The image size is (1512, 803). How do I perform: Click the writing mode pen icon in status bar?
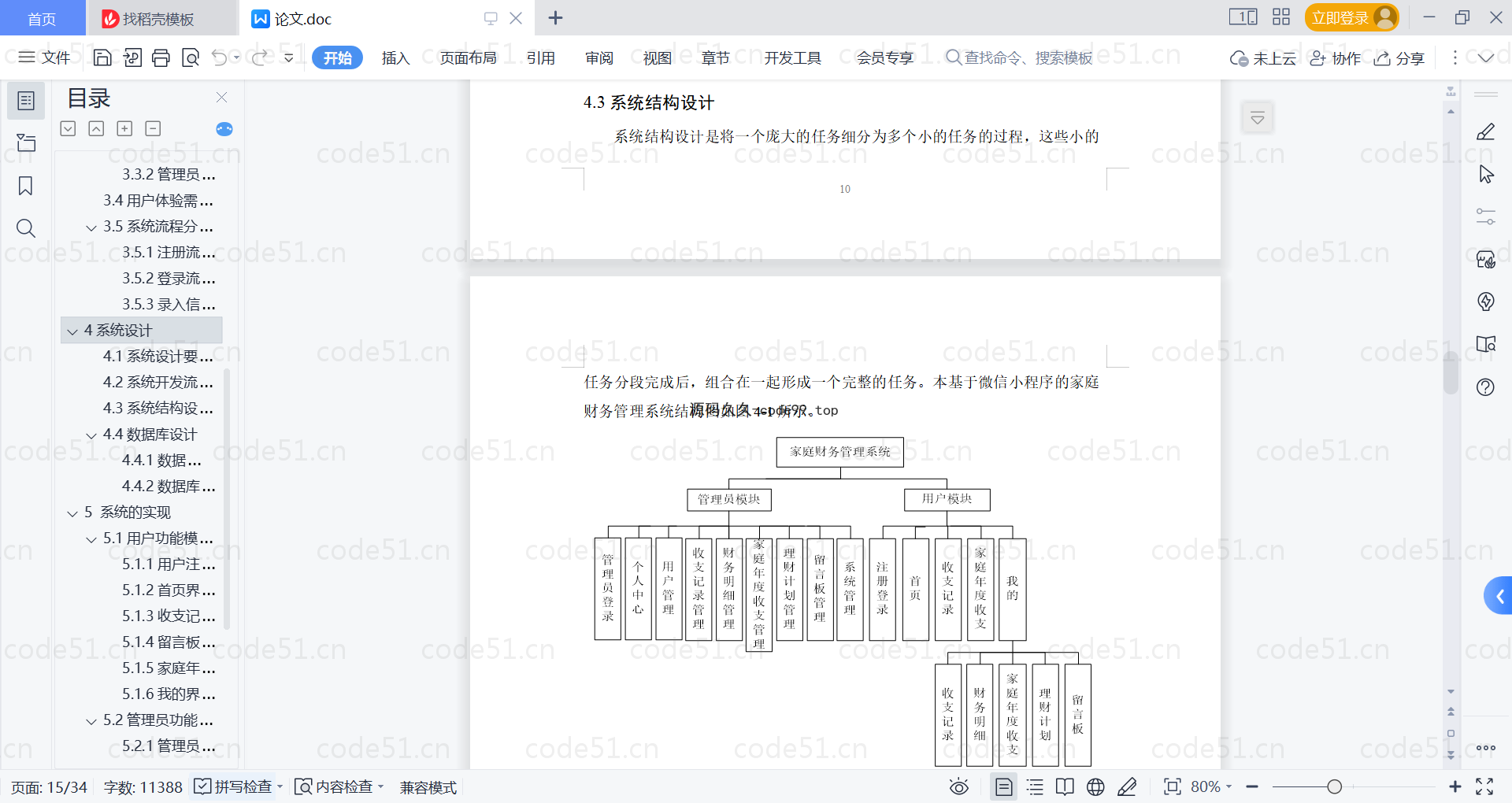pyautogui.click(x=1127, y=787)
